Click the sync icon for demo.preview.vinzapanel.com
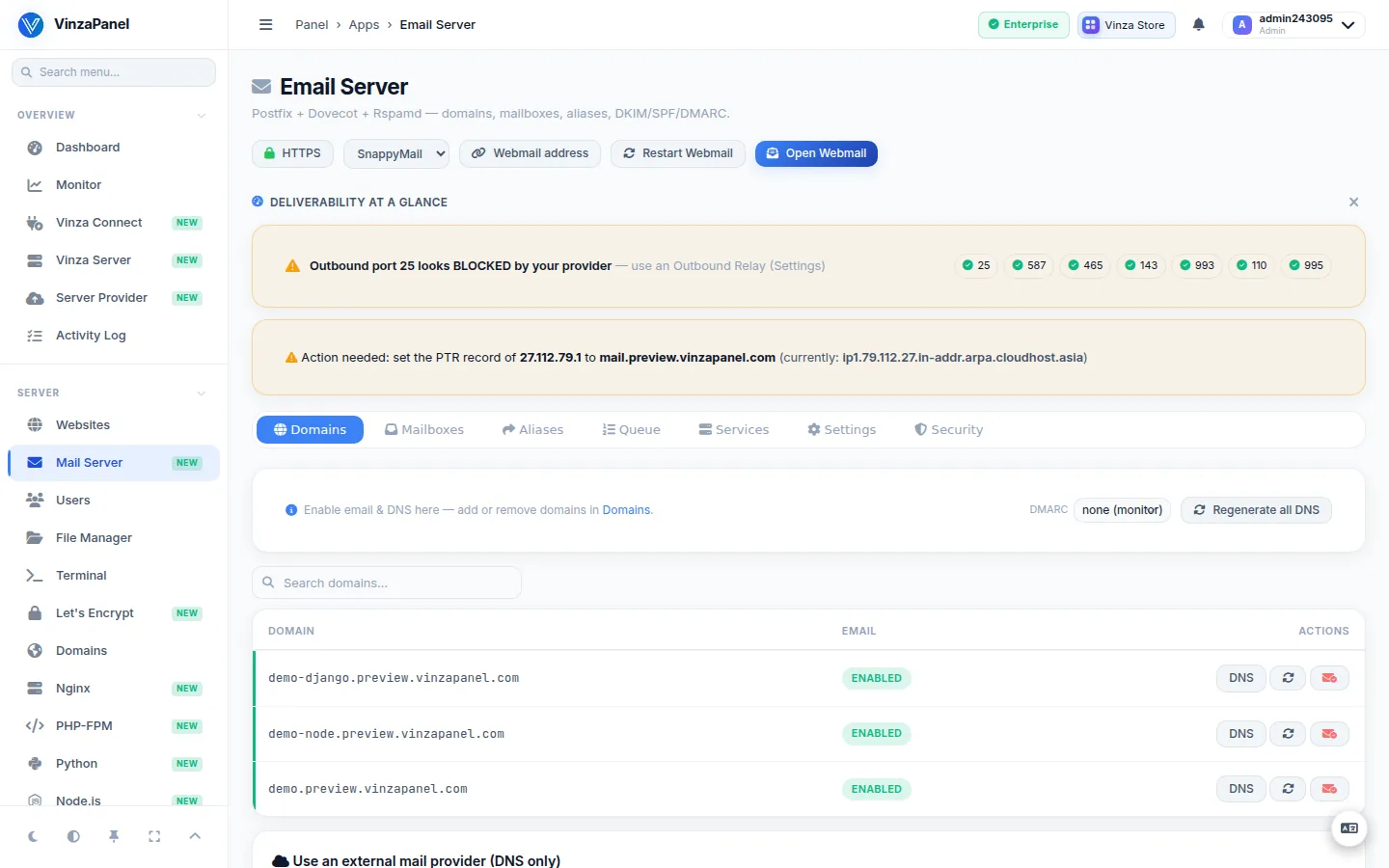 [1288, 789]
